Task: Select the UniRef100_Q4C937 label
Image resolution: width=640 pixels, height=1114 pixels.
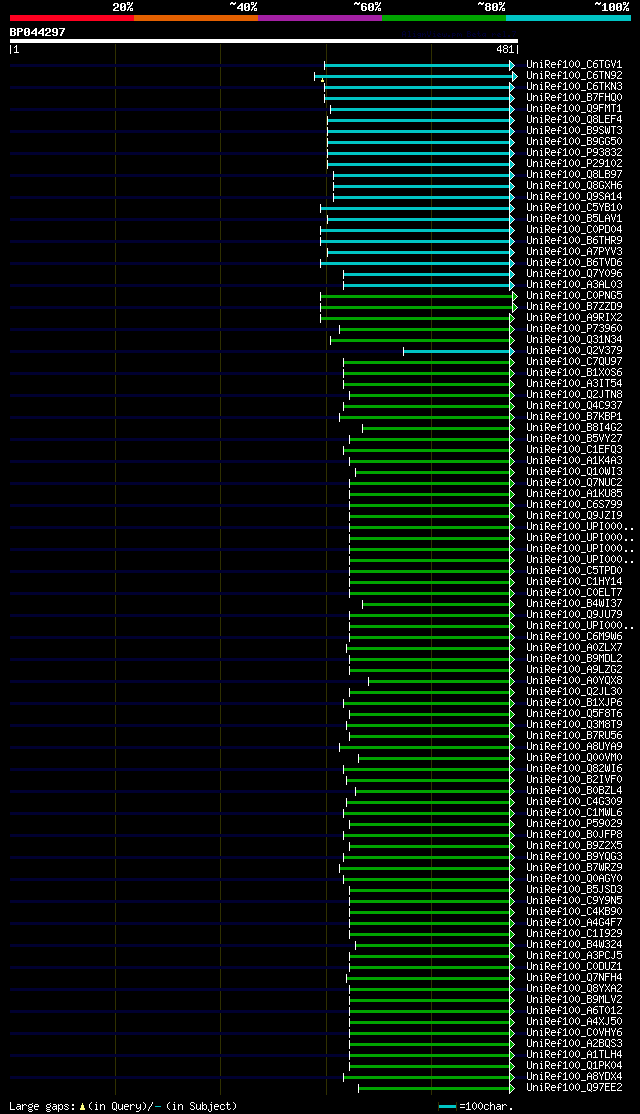Action: pos(574,406)
